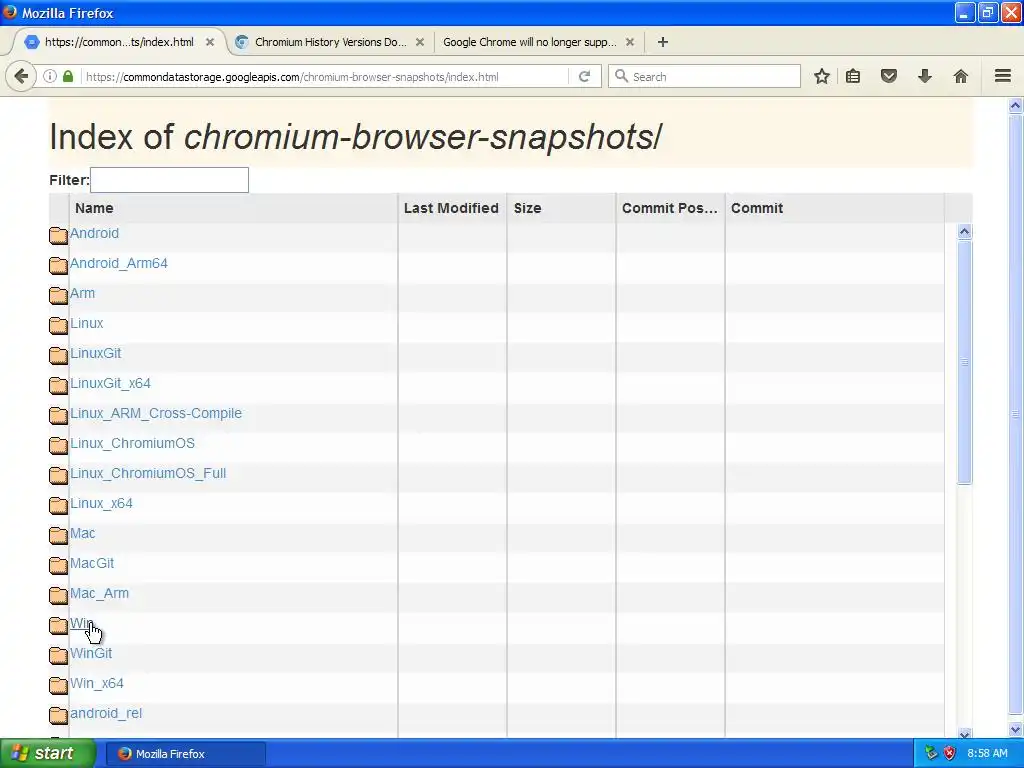Click the folder icon beside MacGit
Viewport: 1024px width, 768px height.
[x=58, y=566]
